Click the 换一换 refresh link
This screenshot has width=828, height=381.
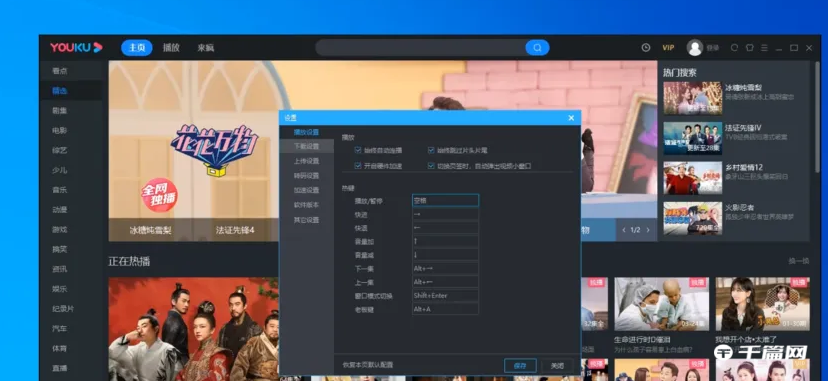798,261
